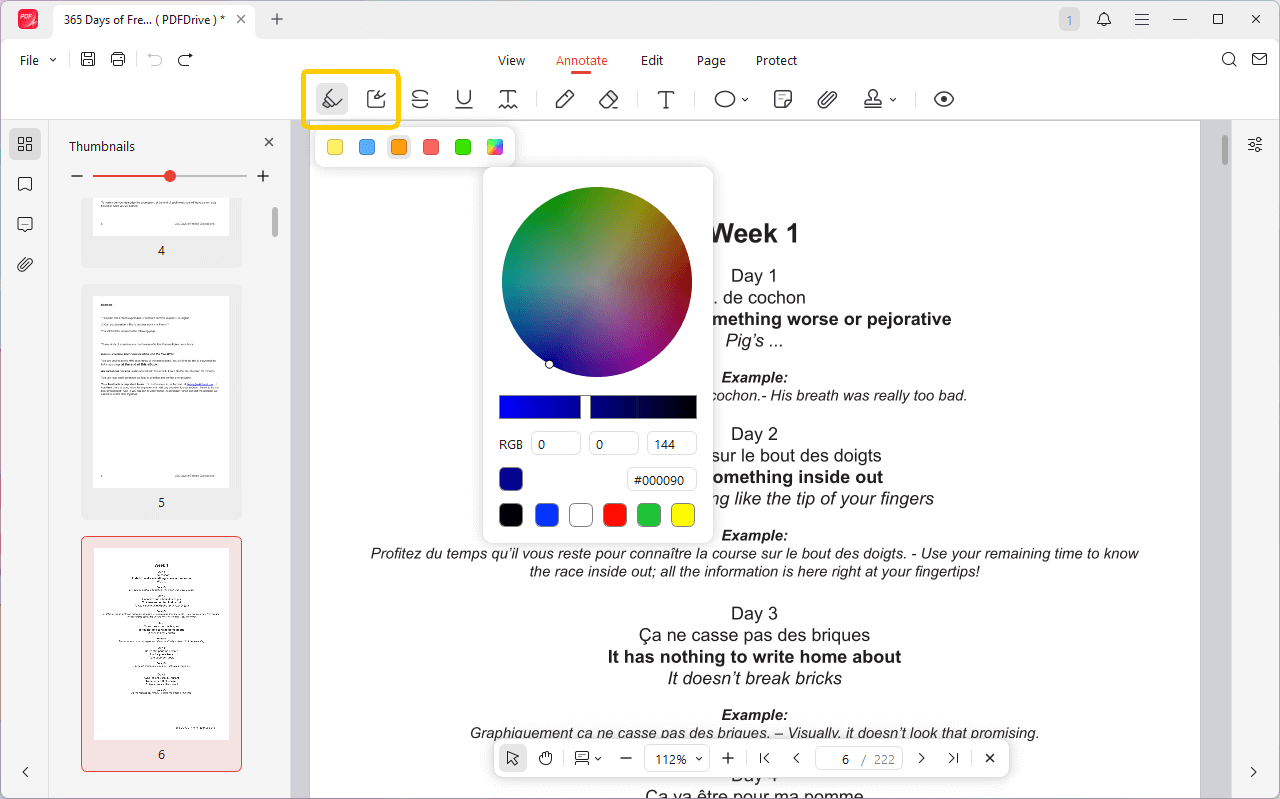Select the Underline annotation tool

coord(464,99)
